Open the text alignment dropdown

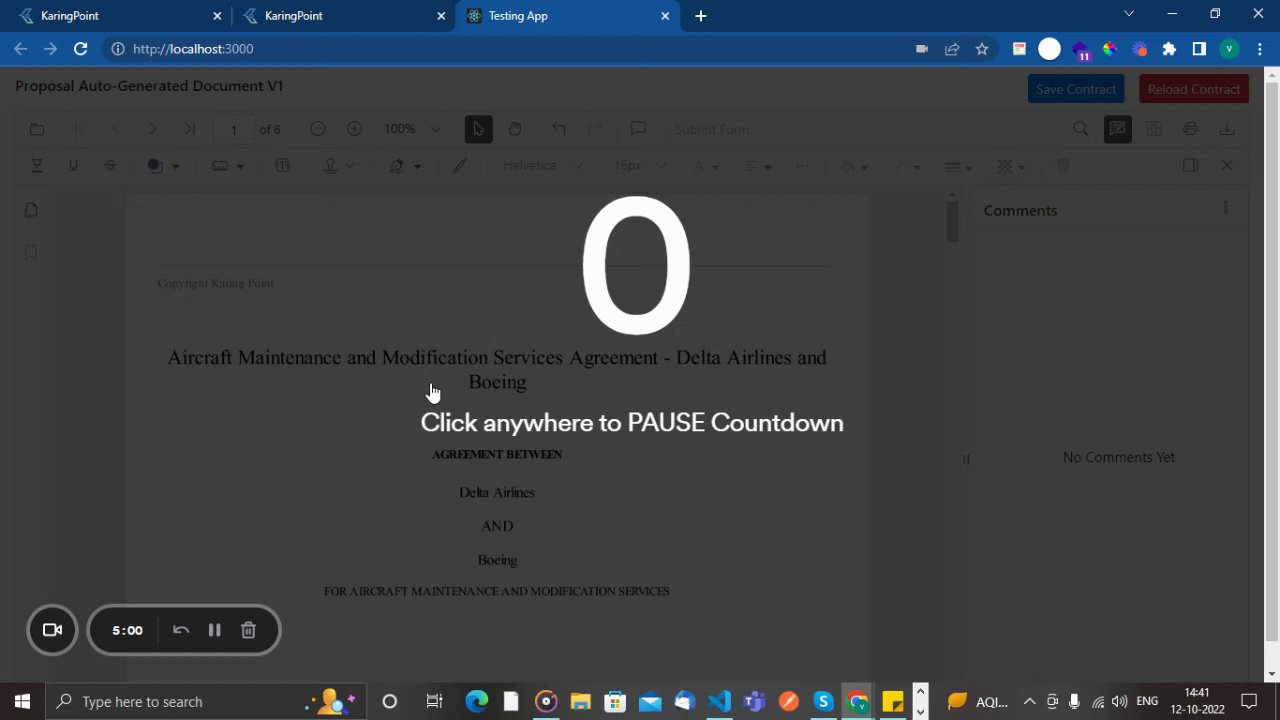pos(758,166)
